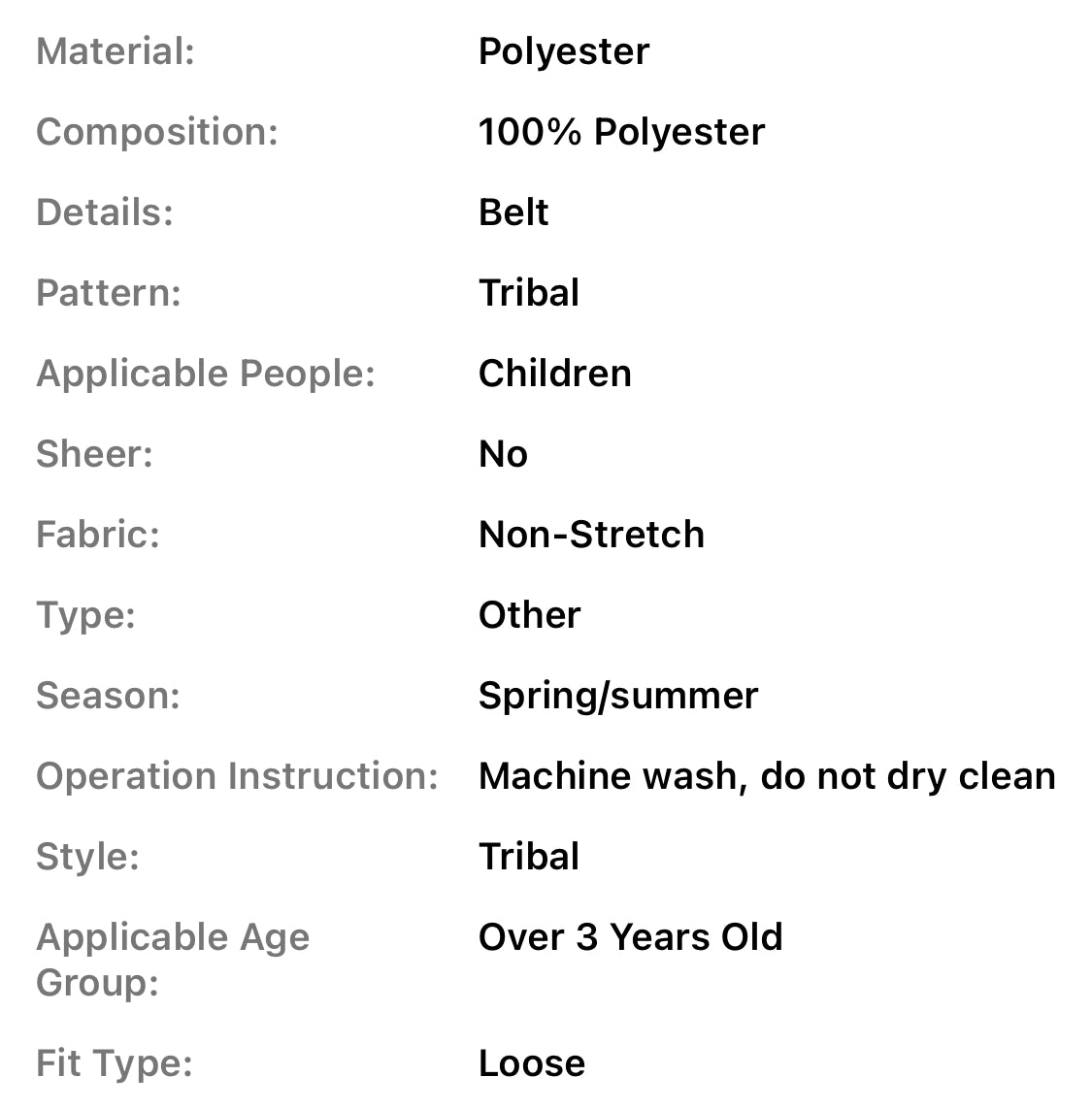Select the Belt details value
The height and width of the screenshot is (1110, 1092).
click(513, 212)
